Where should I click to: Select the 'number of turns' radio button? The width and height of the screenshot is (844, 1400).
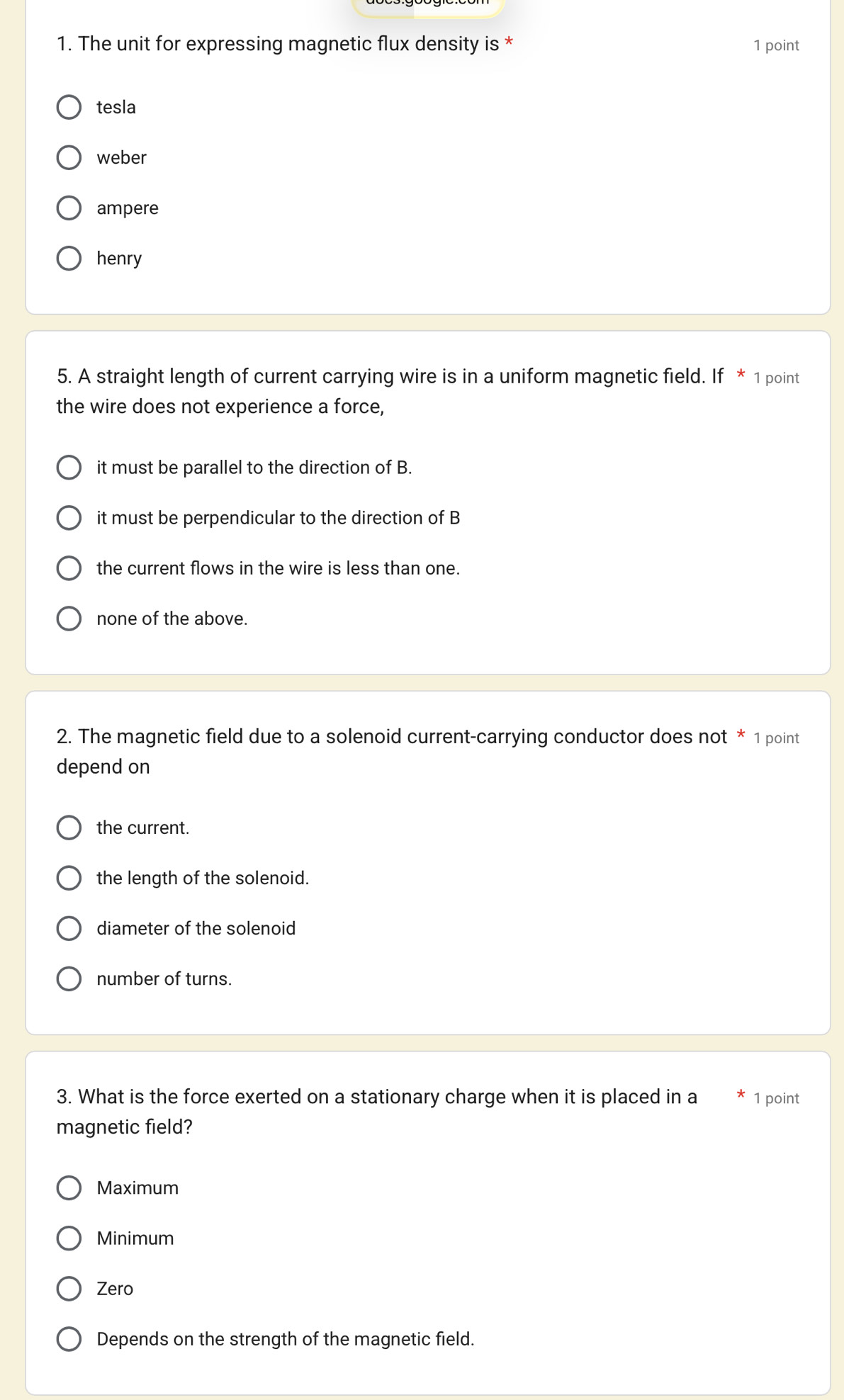coord(69,978)
